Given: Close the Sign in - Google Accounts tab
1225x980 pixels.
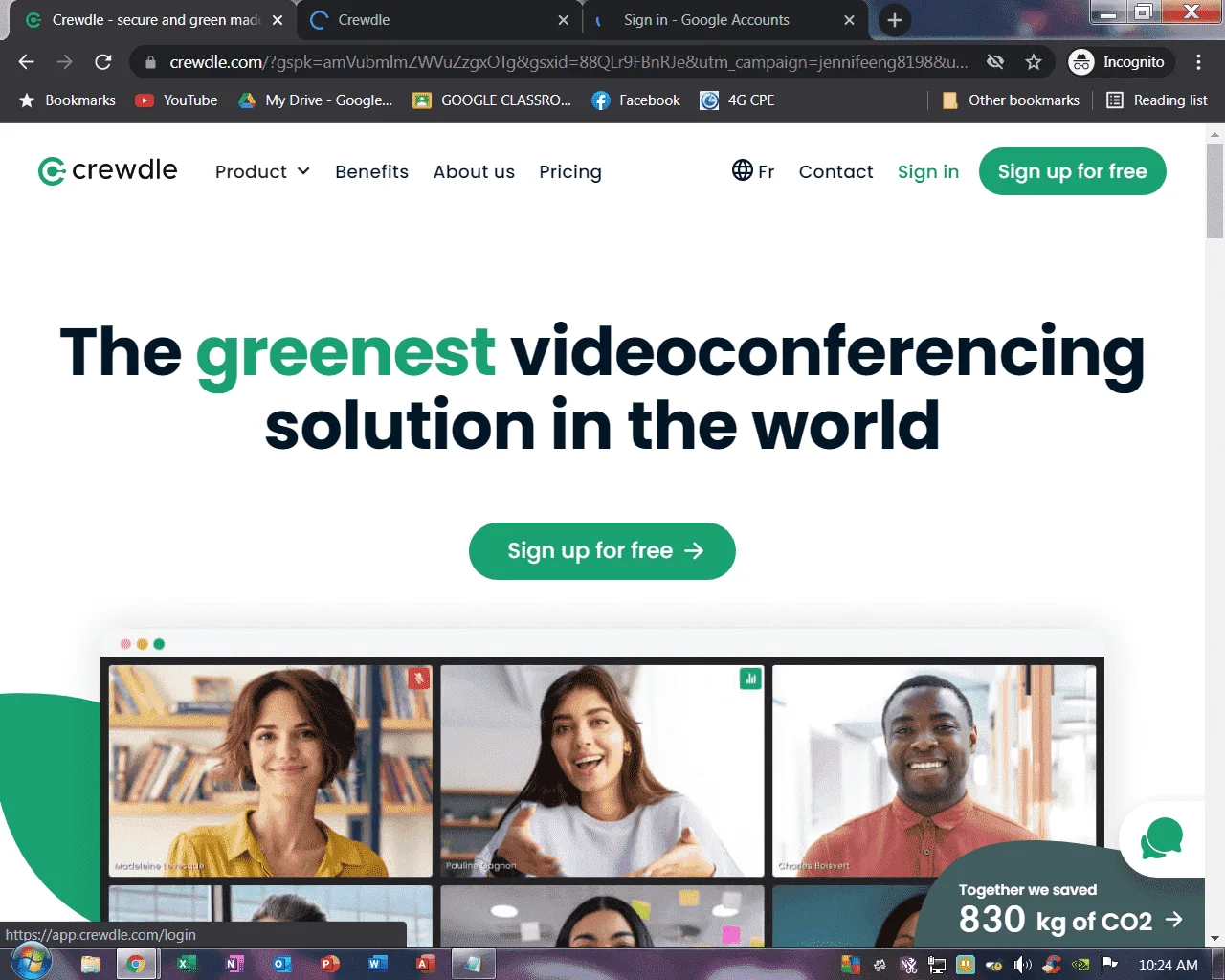Looking at the screenshot, I should coord(849,20).
